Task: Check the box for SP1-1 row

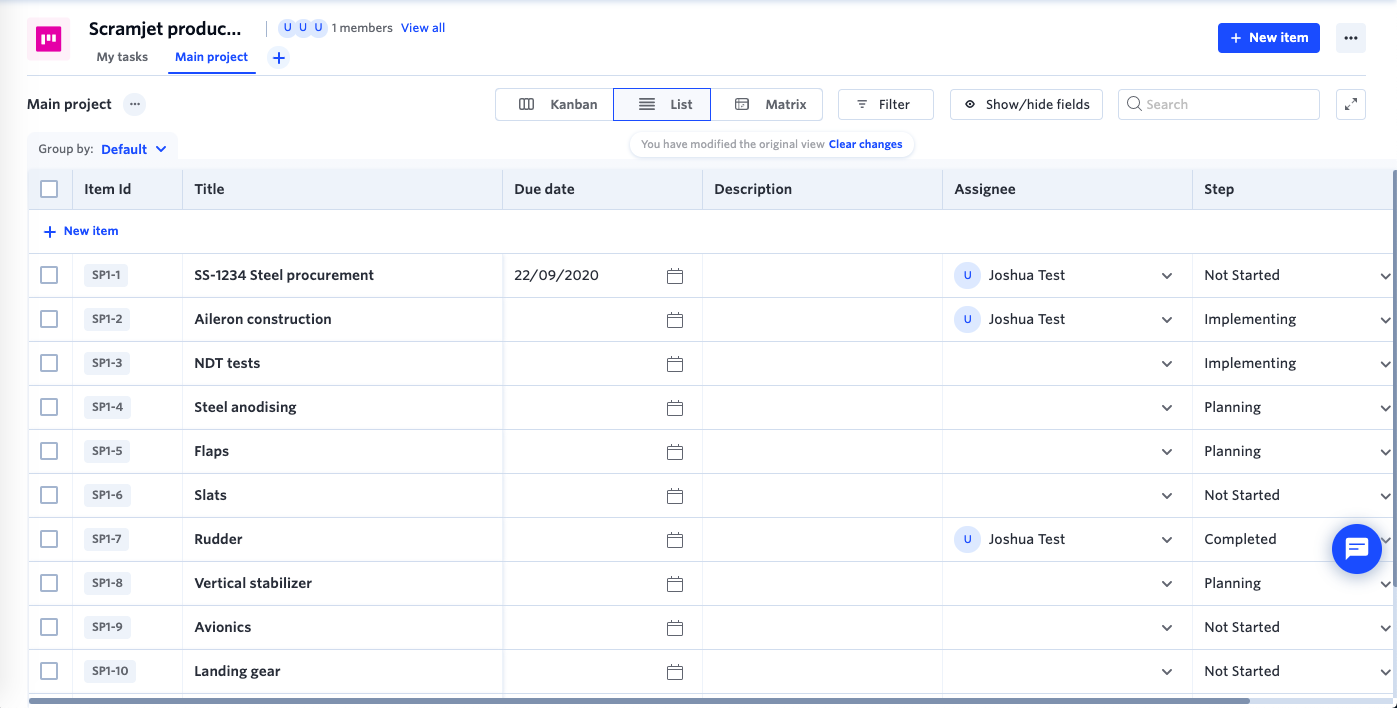Action: tap(49, 275)
